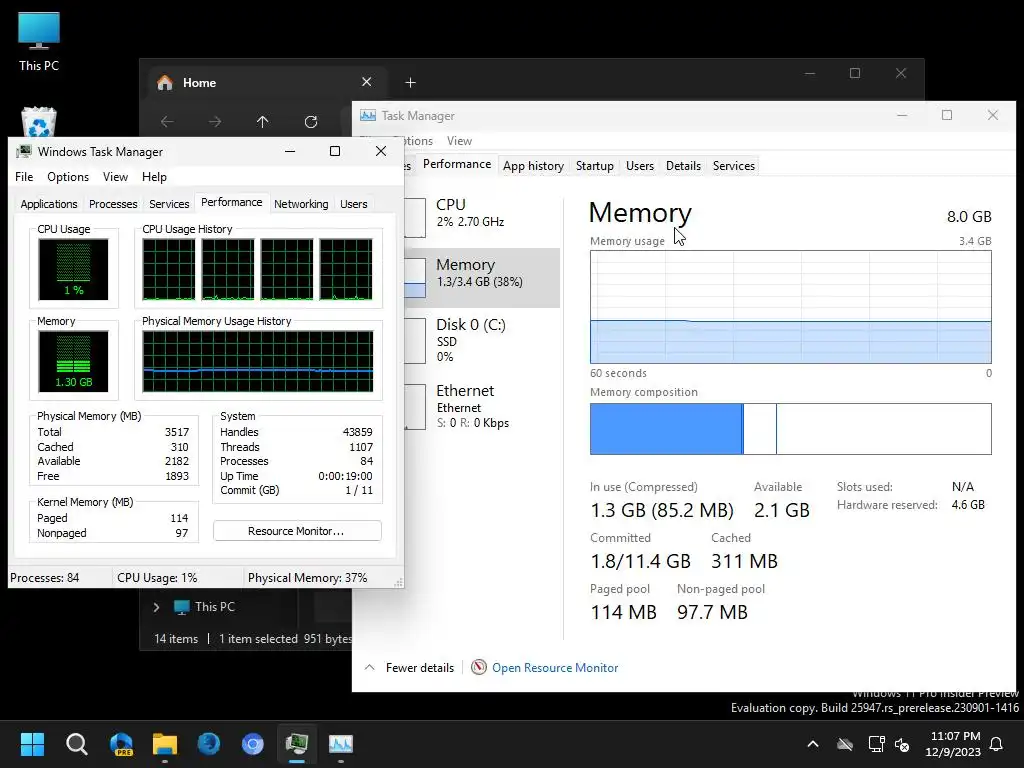The width and height of the screenshot is (1024, 768).
Task: Switch to Startup tab
Action: click(x=594, y=166)
